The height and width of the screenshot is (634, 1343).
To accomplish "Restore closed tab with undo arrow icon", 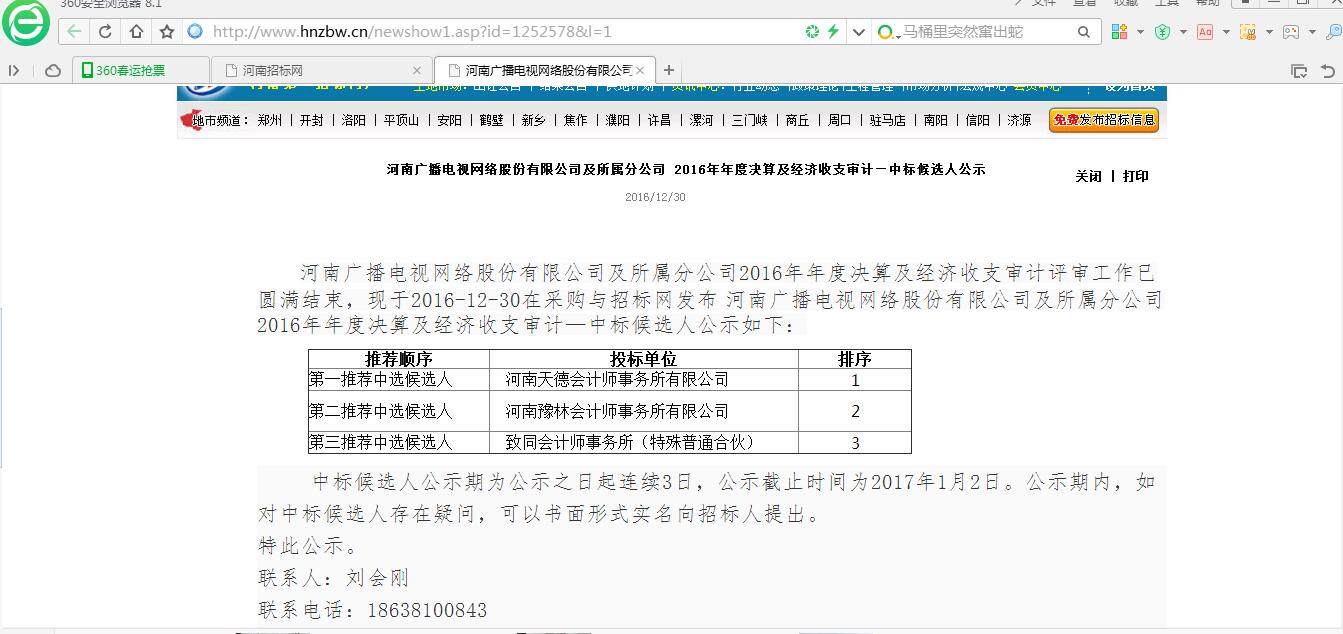I will point(1327,71).
